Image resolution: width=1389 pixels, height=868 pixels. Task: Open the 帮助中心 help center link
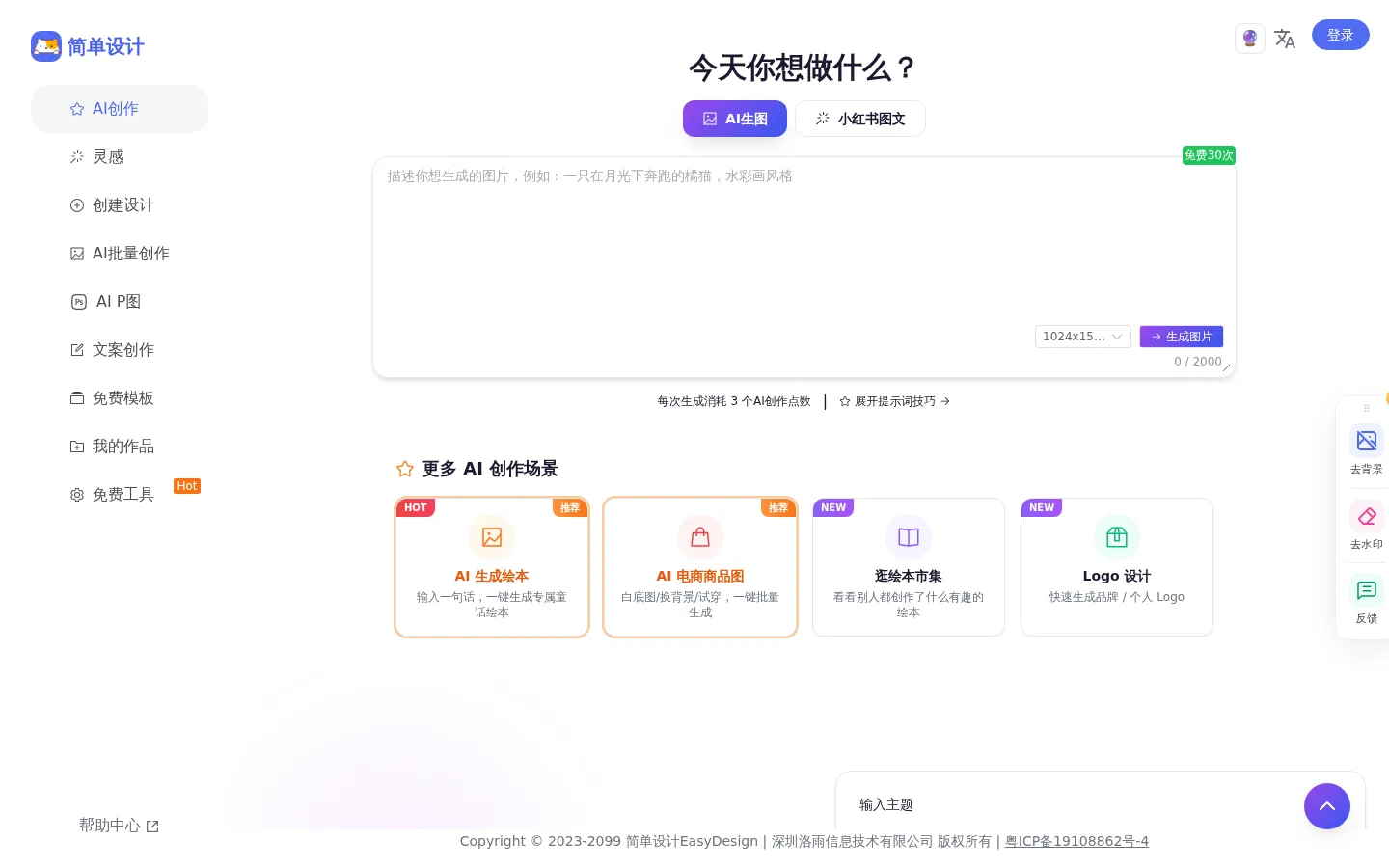tap(119, 826)
